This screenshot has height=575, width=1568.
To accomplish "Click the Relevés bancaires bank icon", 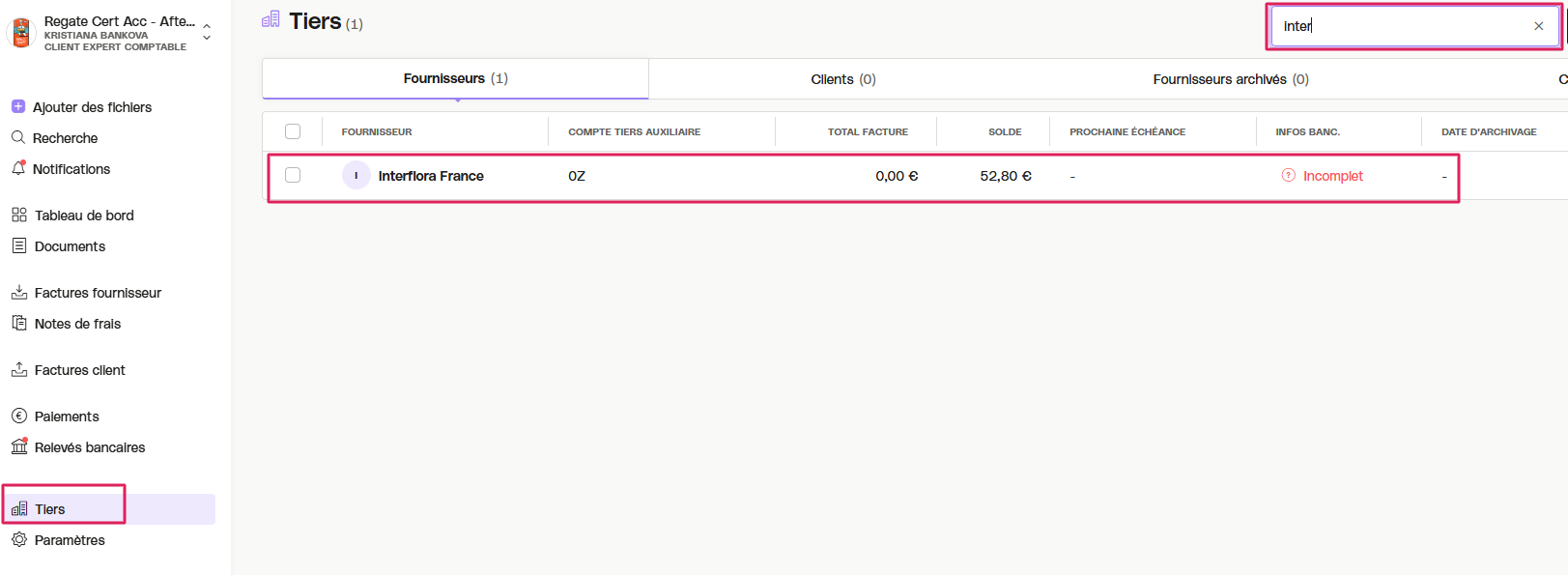I will (19, 446).
